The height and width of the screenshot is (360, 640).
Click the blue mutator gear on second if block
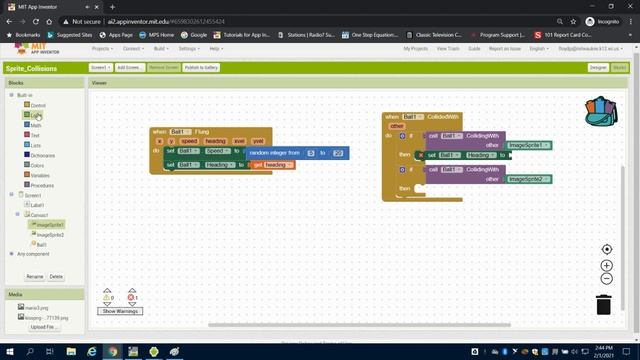pyautogui.click(x=402, y=169)
